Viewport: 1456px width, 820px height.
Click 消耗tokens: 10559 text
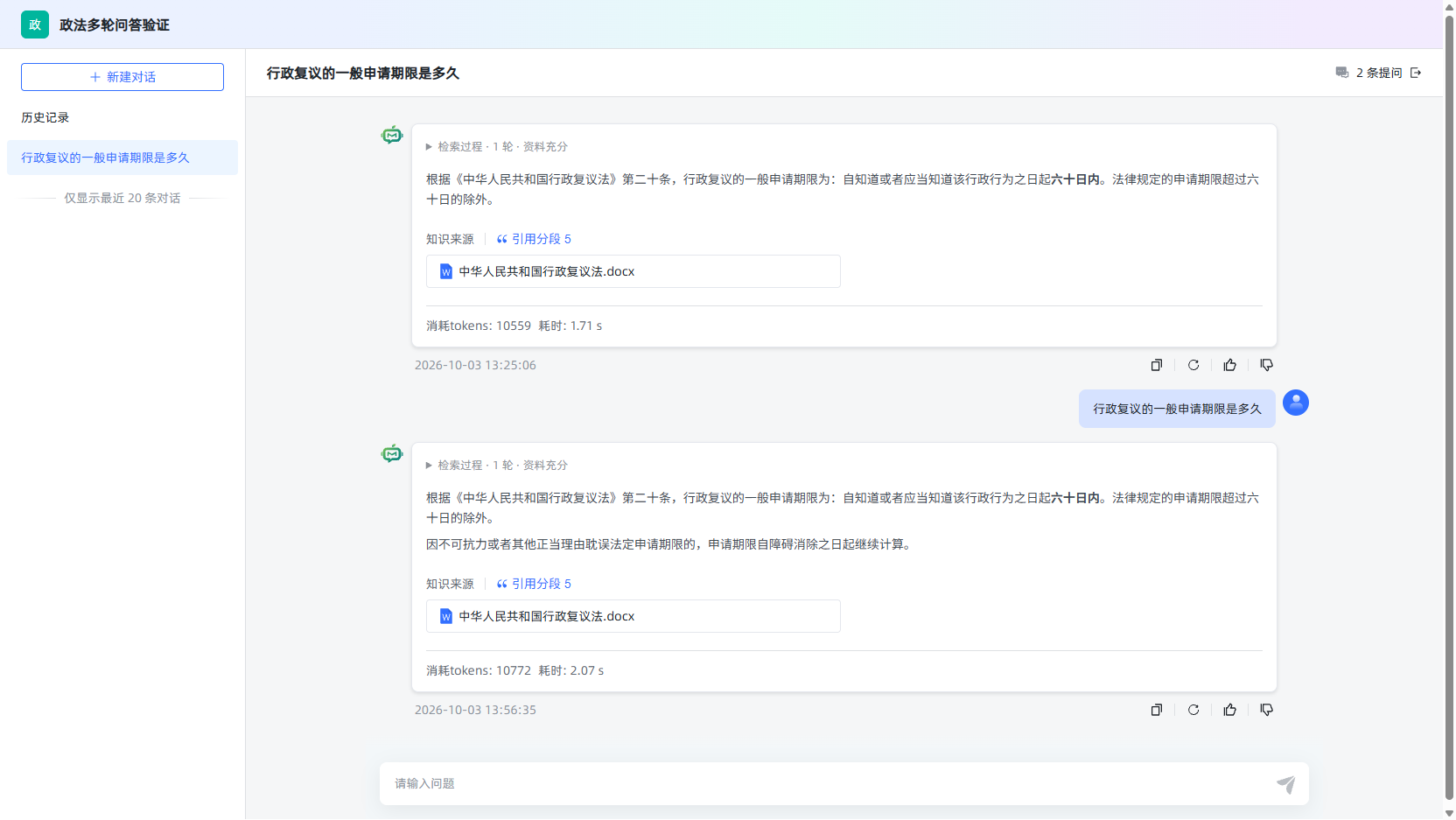click(479, 326)
